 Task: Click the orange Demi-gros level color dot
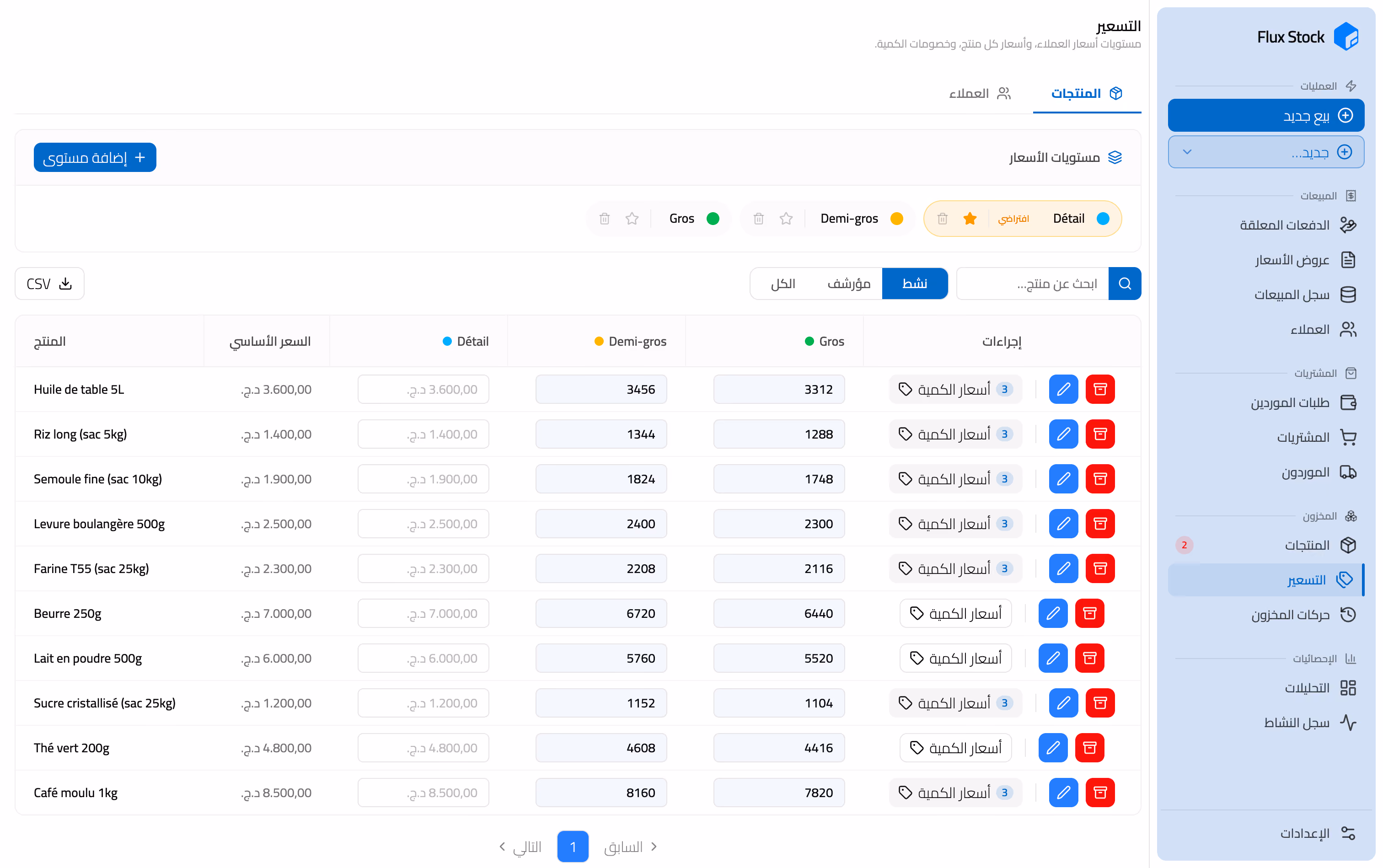pyautogui.click(x=896, y=219)
